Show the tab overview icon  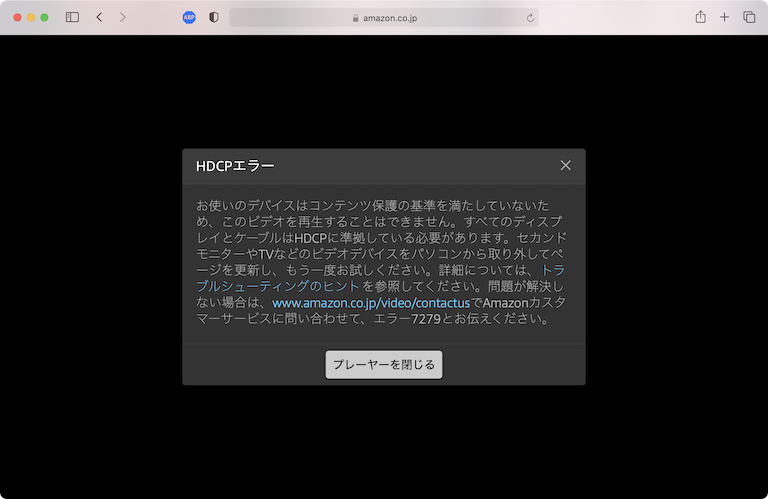(749, 17)
